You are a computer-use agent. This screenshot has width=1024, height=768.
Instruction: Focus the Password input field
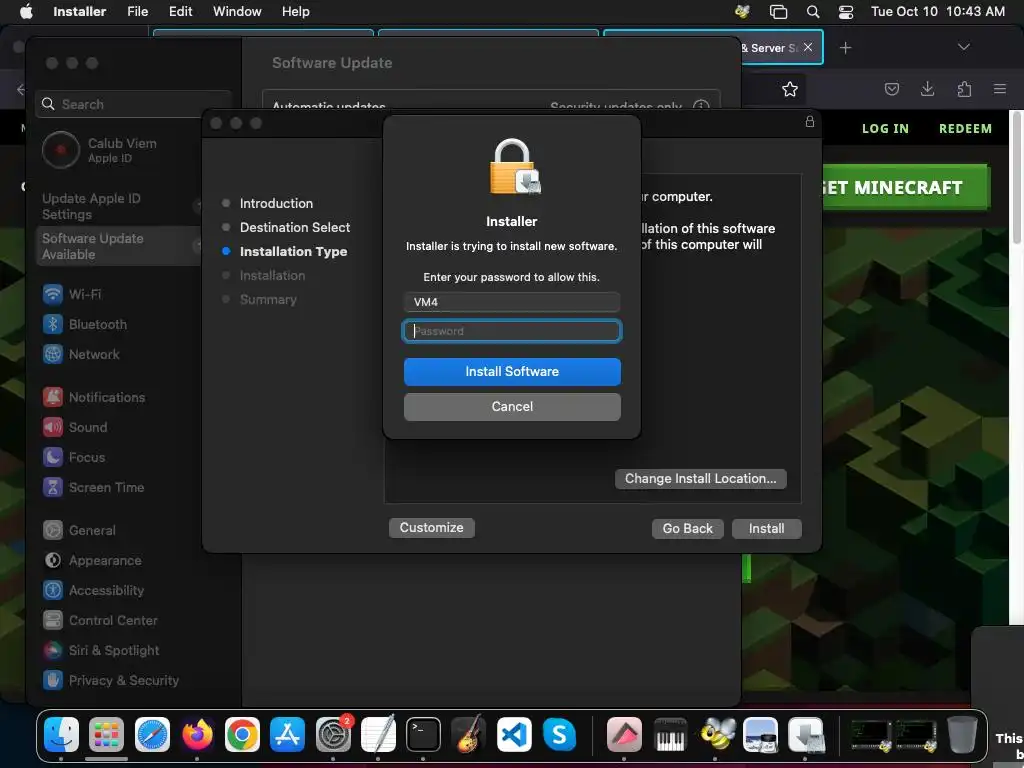[x=512, y=331]
